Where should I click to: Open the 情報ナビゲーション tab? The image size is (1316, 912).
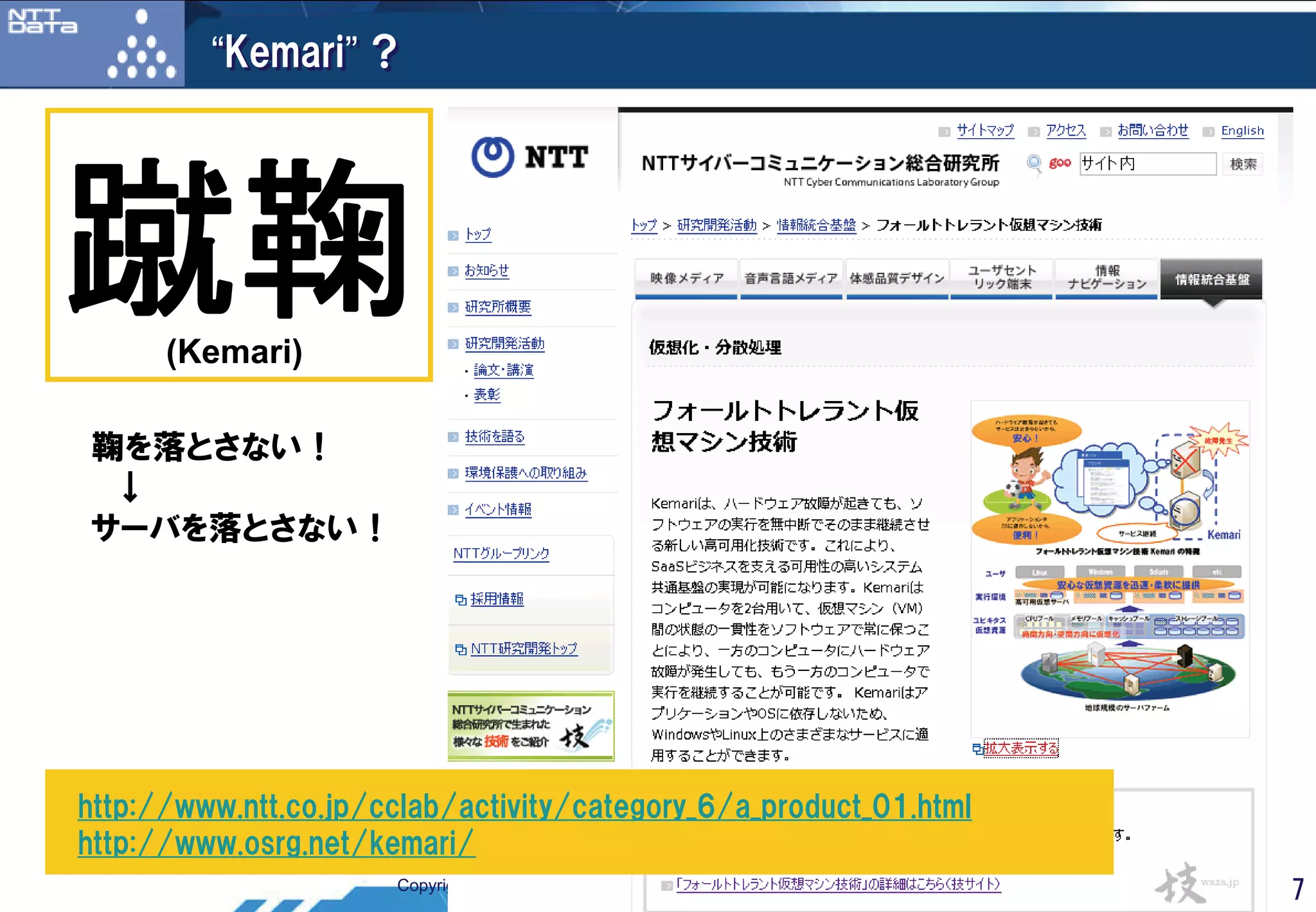coord(1107,279)
